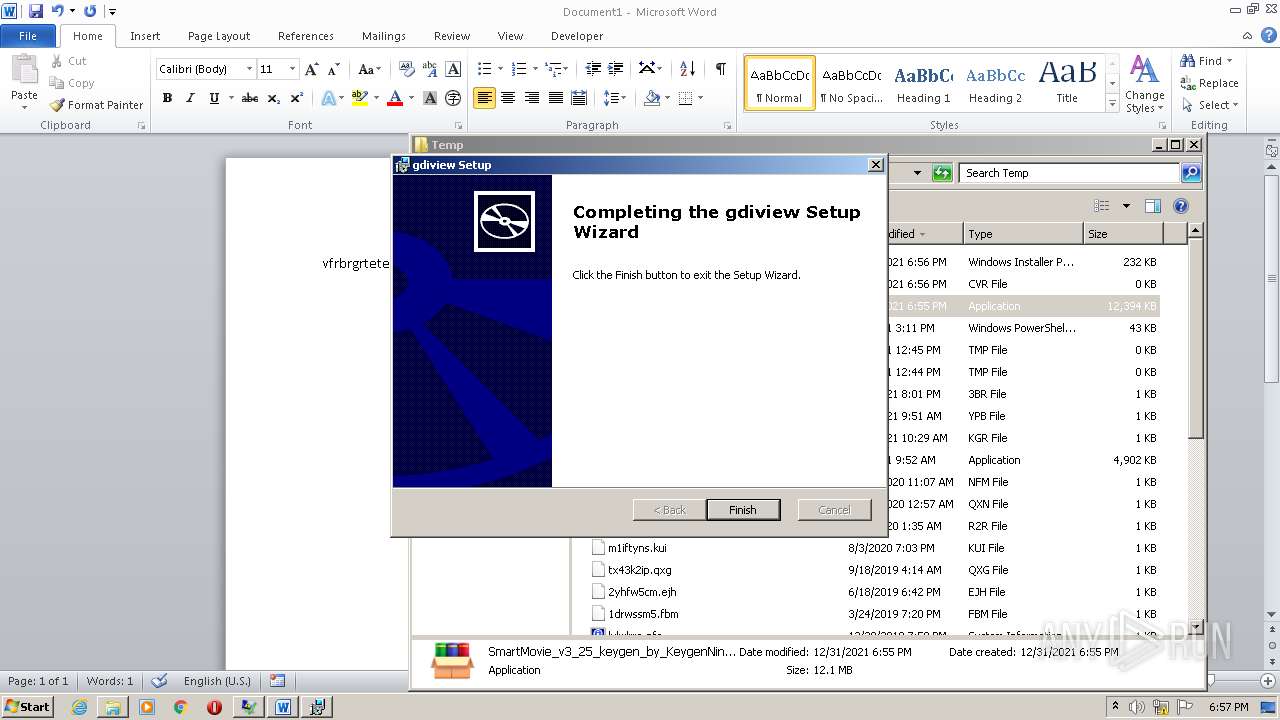Open Internet Explorer from taskbar
1280x720 pixels.
tap(79, 707)
